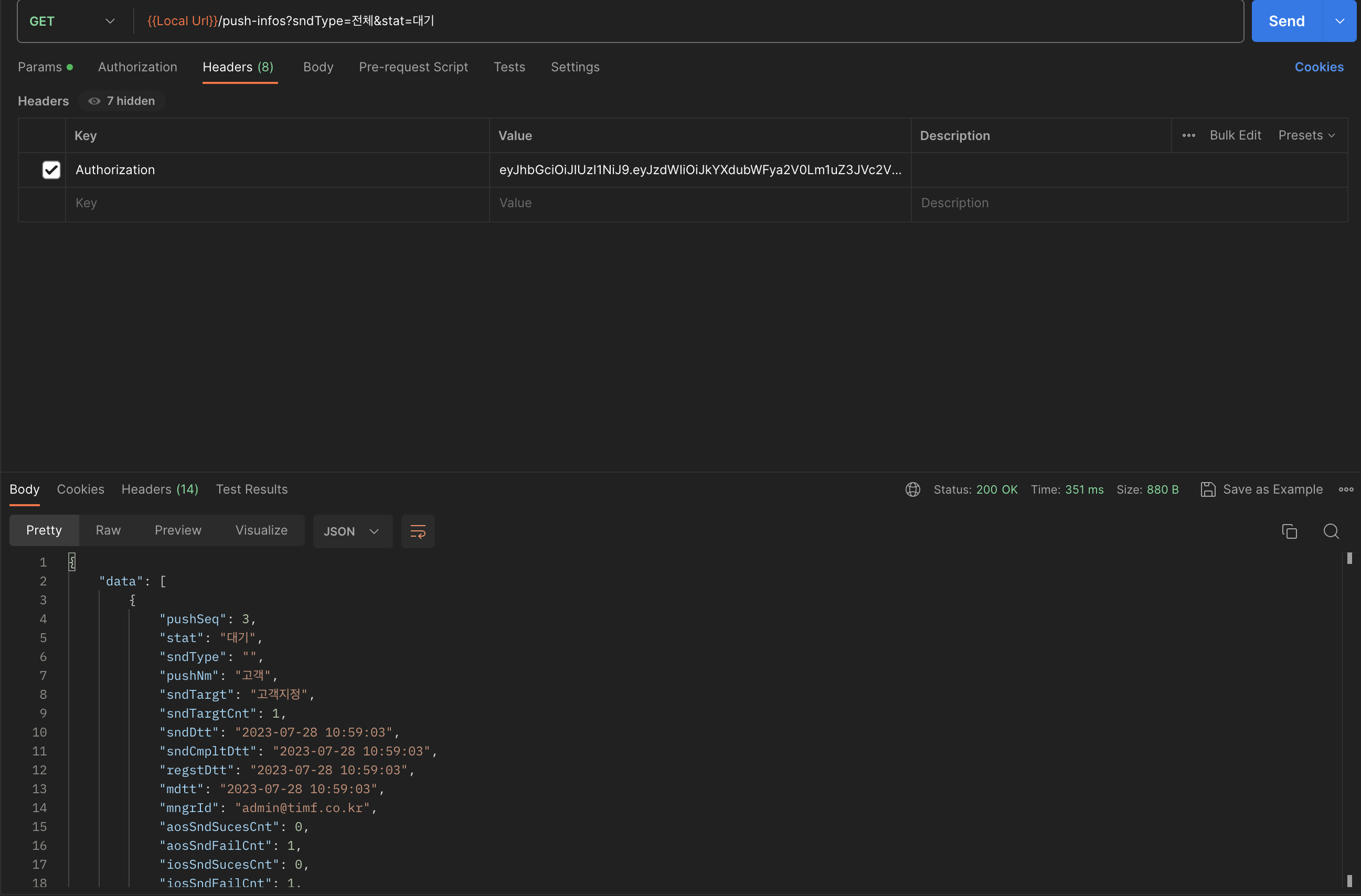
Task: Open the response Test Results tab
Action: tap(252, 489)
